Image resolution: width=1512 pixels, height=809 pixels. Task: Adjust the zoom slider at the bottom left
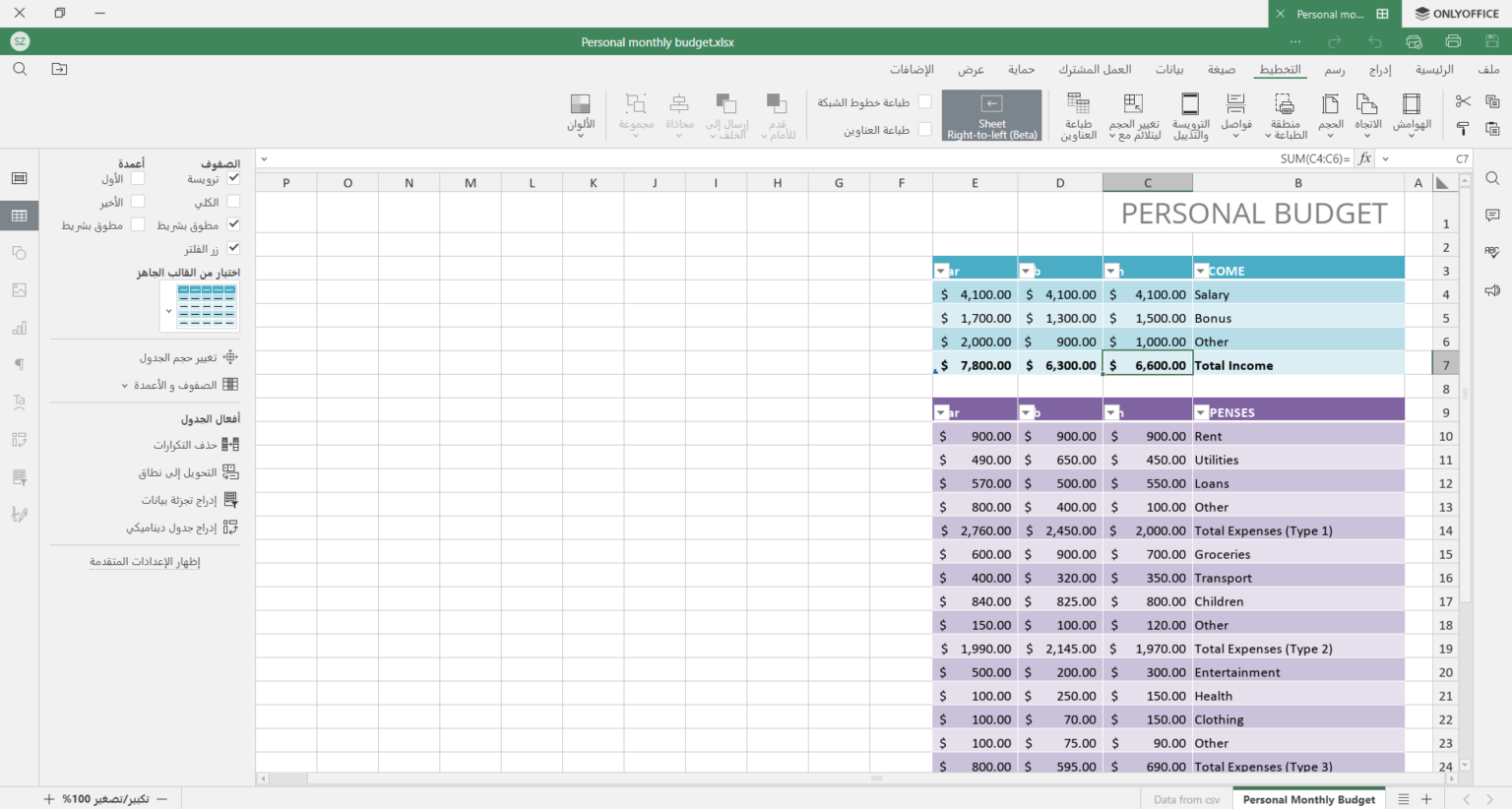(x=103, y=799)
